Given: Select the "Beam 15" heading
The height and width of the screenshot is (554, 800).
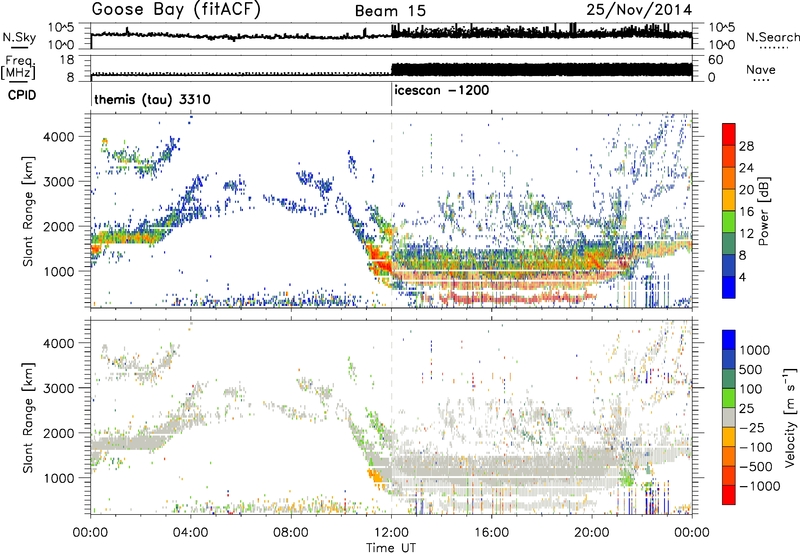Looking at the screenshot, I should 390,11.
